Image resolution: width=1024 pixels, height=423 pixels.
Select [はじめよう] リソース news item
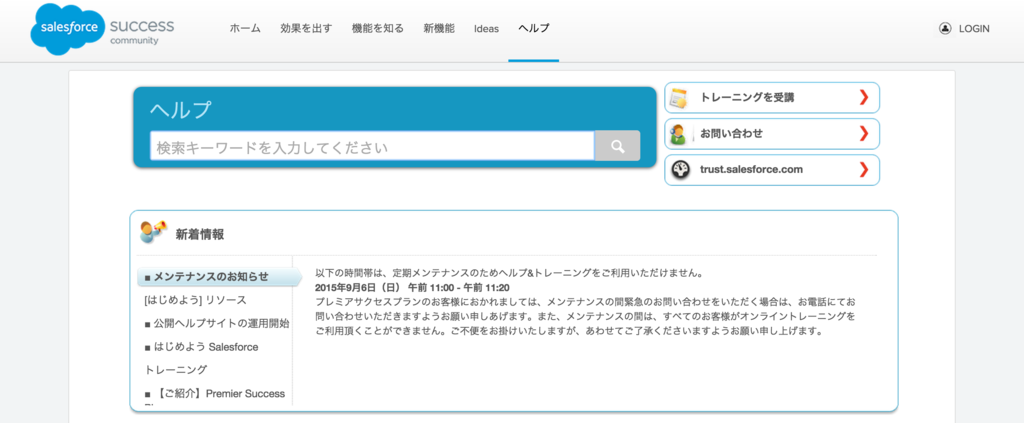coord(195,300)
